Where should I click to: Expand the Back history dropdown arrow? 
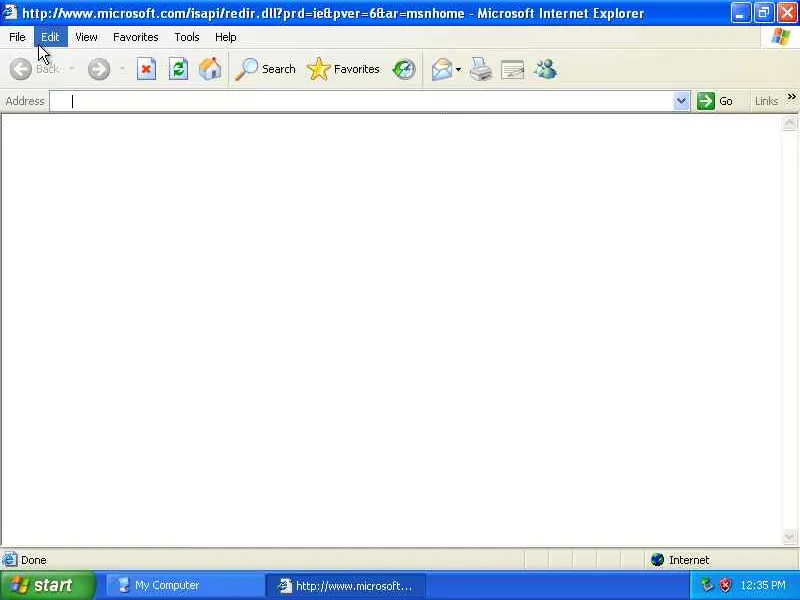point(72,69)
